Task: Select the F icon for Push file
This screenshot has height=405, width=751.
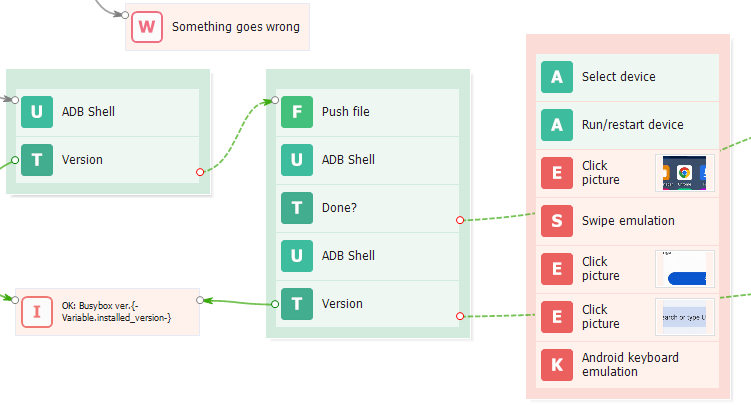Action: pos(296,112)
